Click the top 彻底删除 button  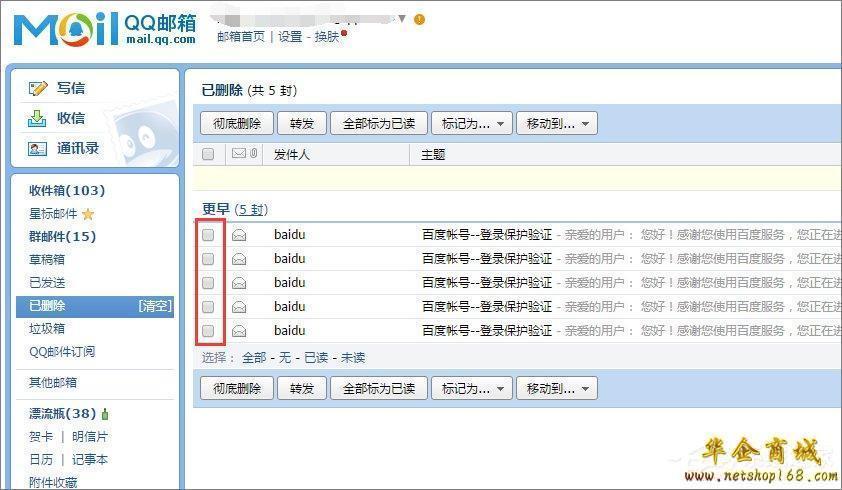237,124
